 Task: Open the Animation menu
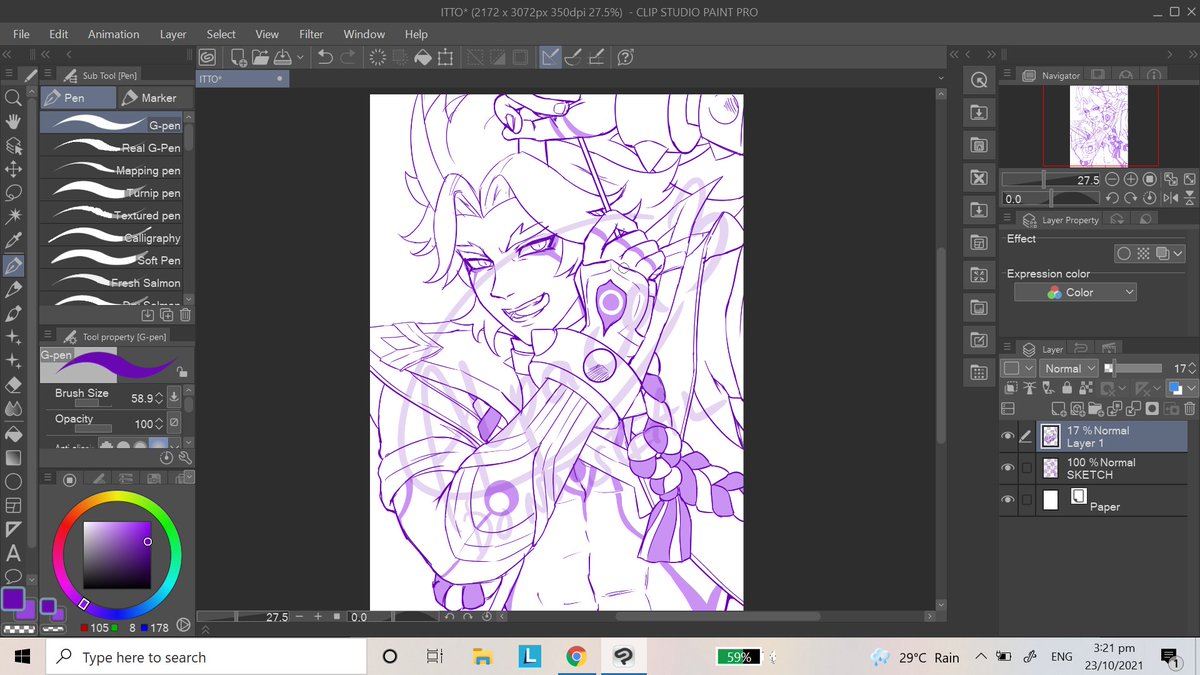click(x=114, y=34)
